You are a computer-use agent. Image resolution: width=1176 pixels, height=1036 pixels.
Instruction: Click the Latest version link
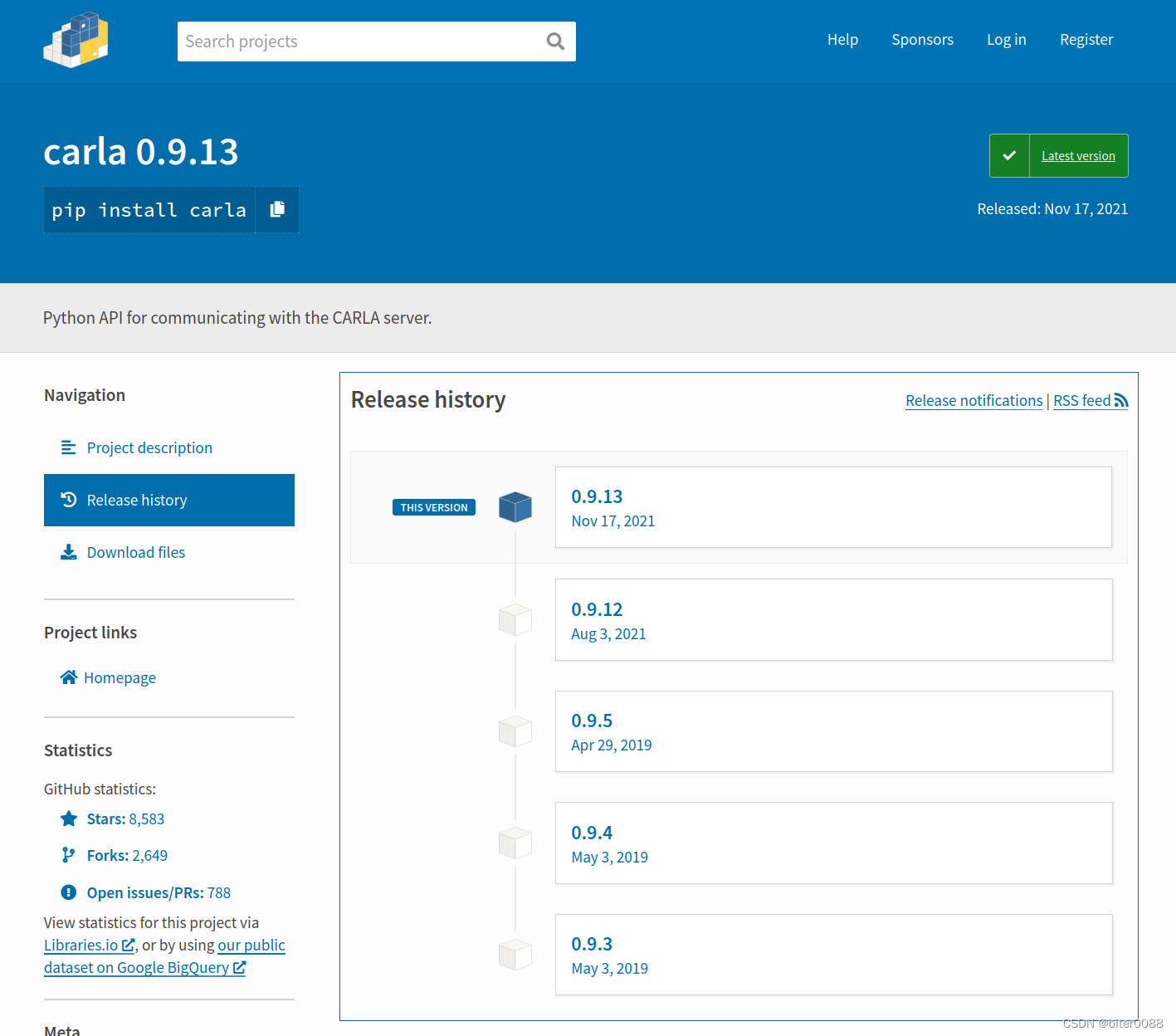click(x=1078, y=156)
